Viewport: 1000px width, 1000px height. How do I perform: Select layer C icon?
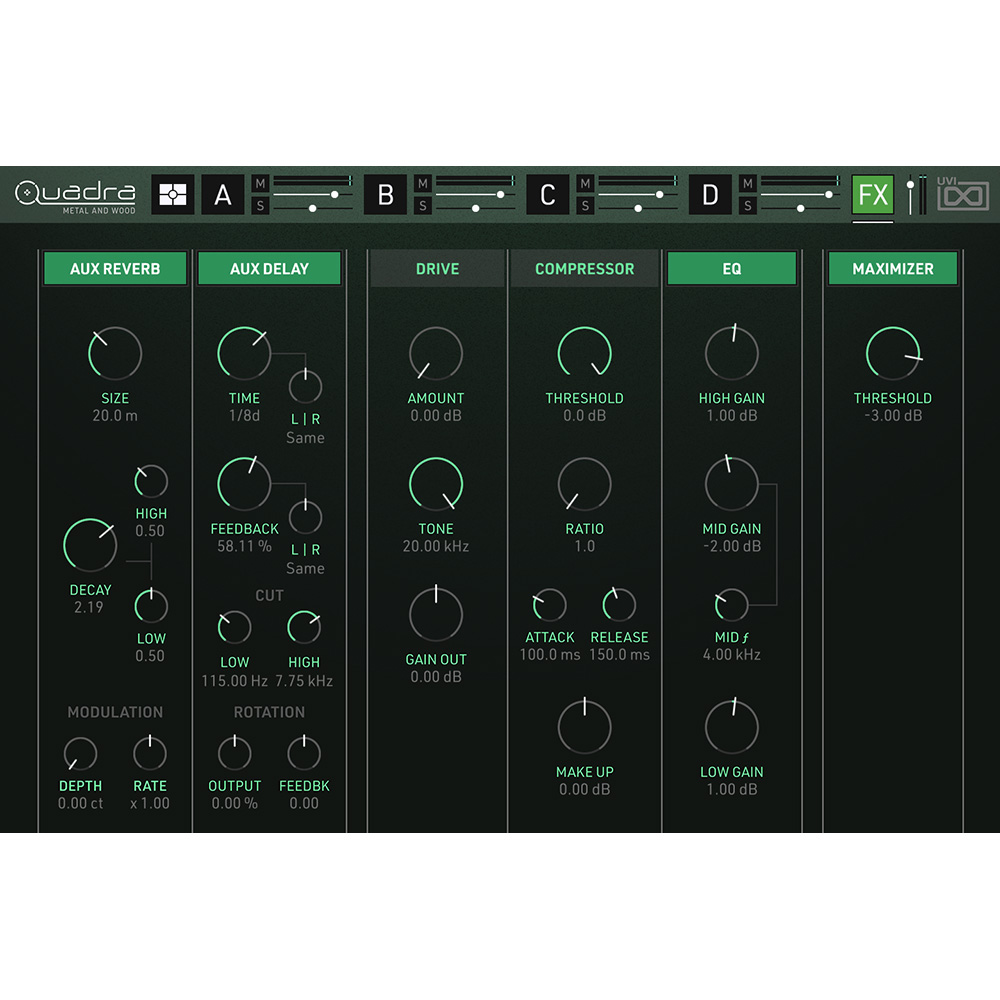547,194
